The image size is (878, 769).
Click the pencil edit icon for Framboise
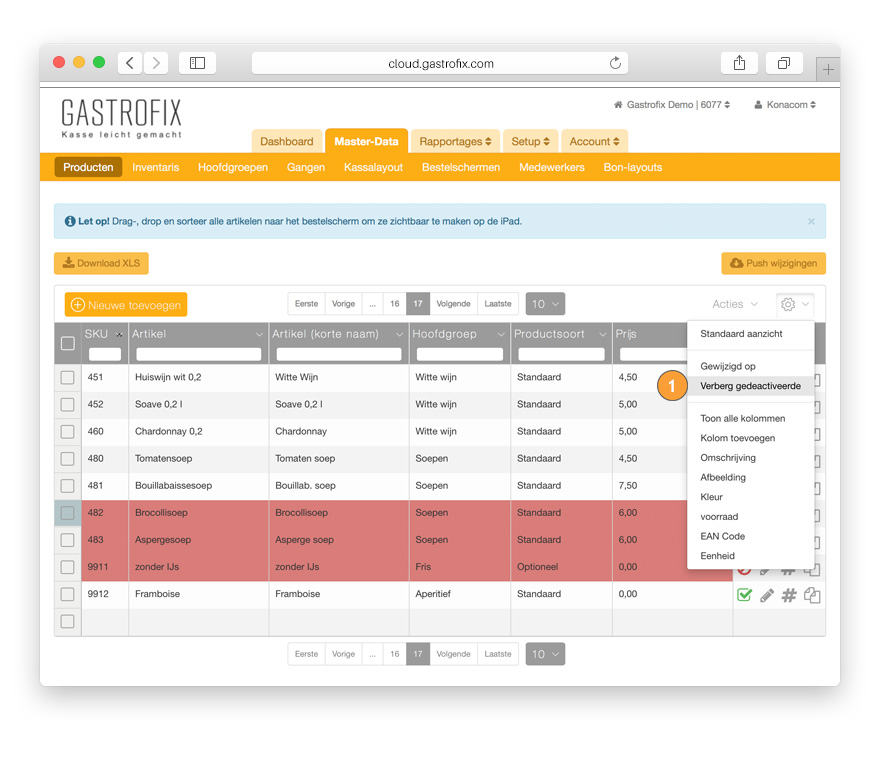tap(767, 595)
